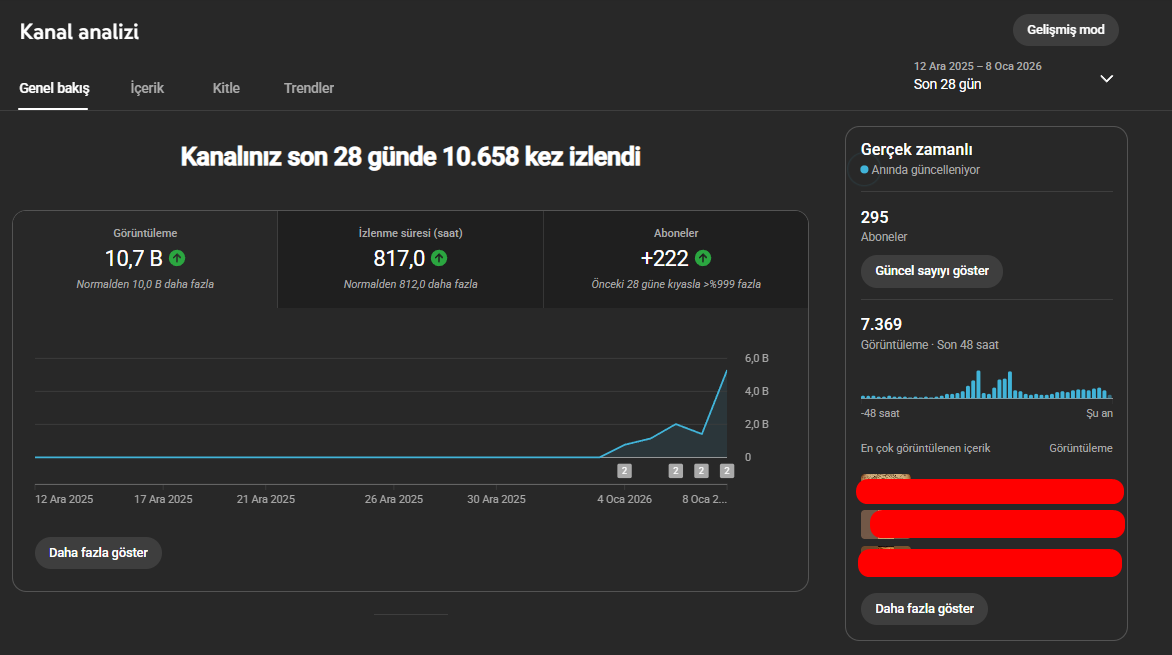Open the second video marker badge on chart
Viewport: 1172px width, 655px height.
pyautogui.click(x=676, y=470)
